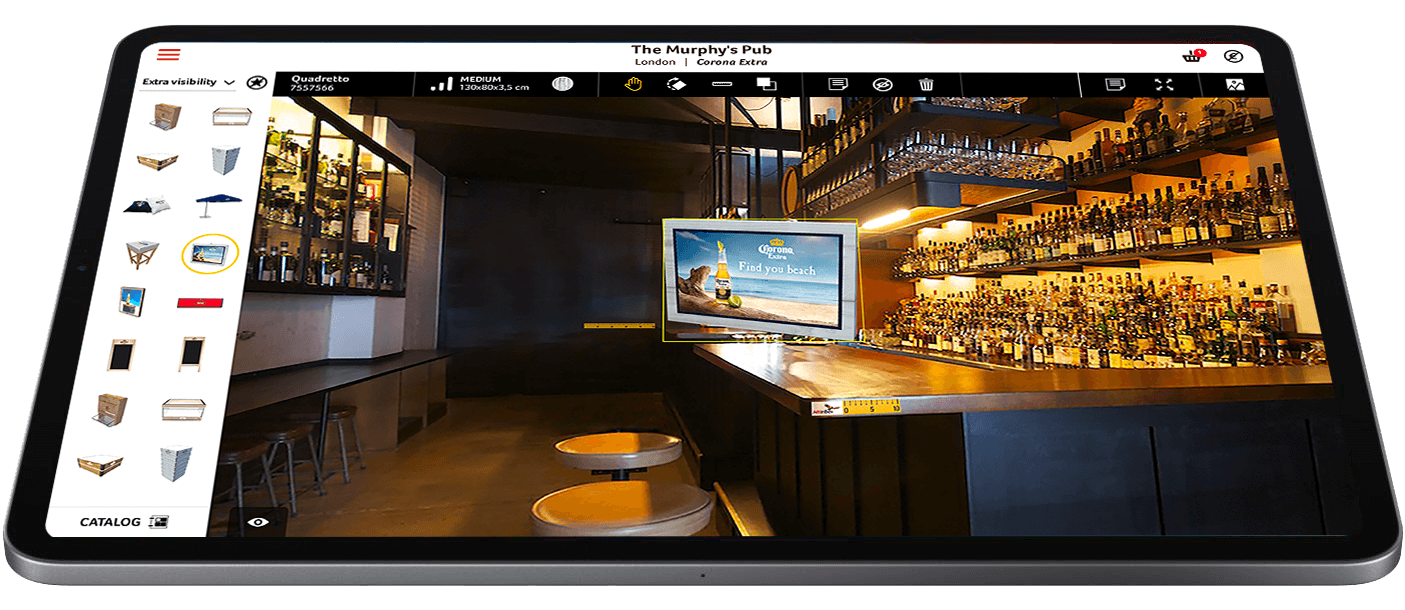
Task: Pick the A-frame standing chalkboard thumbnail
Action: tap(191, 354)
